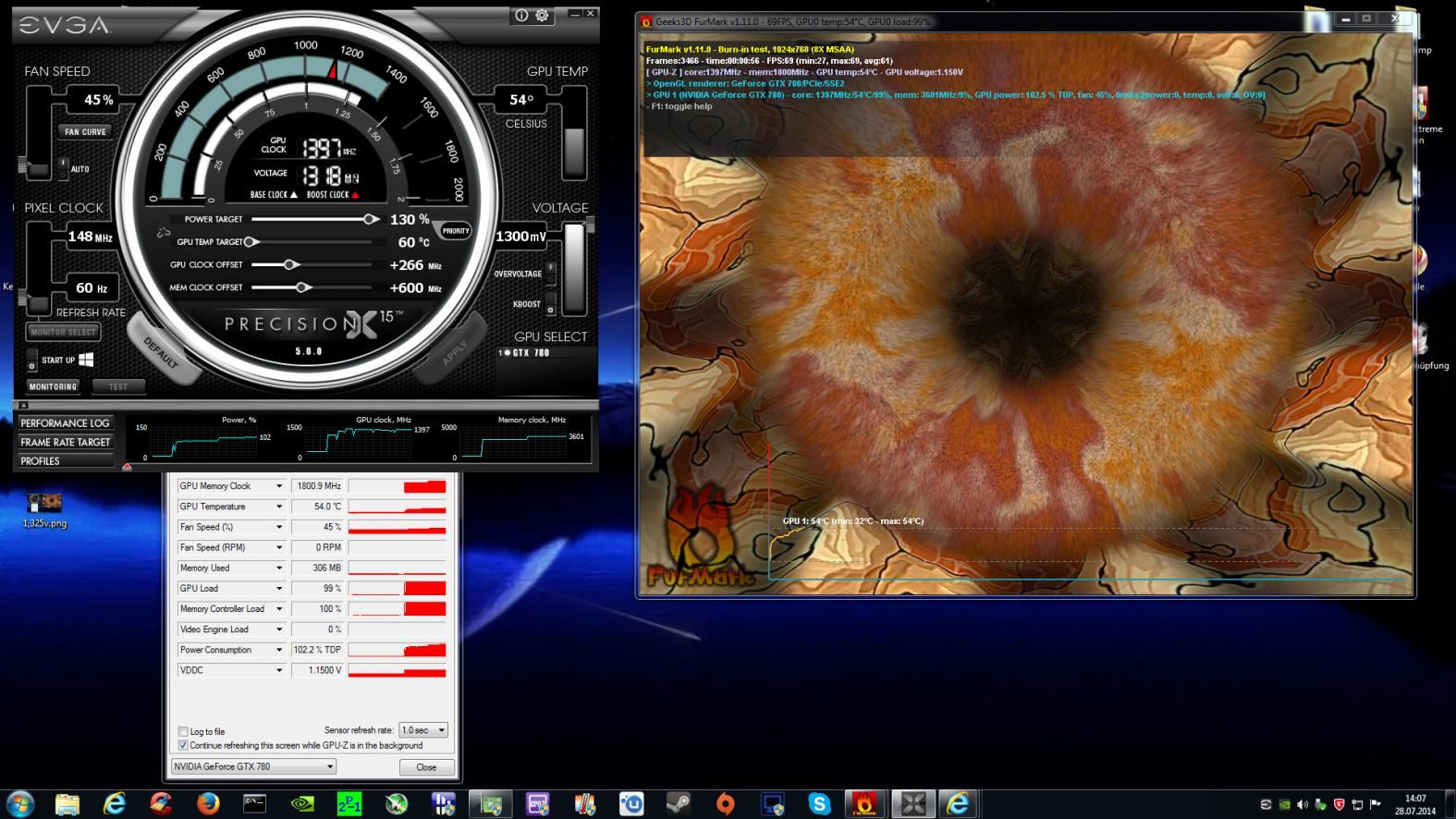Open GPU-Z taskbar icon
The image size is (1456, 819).
tap(491, 803)
